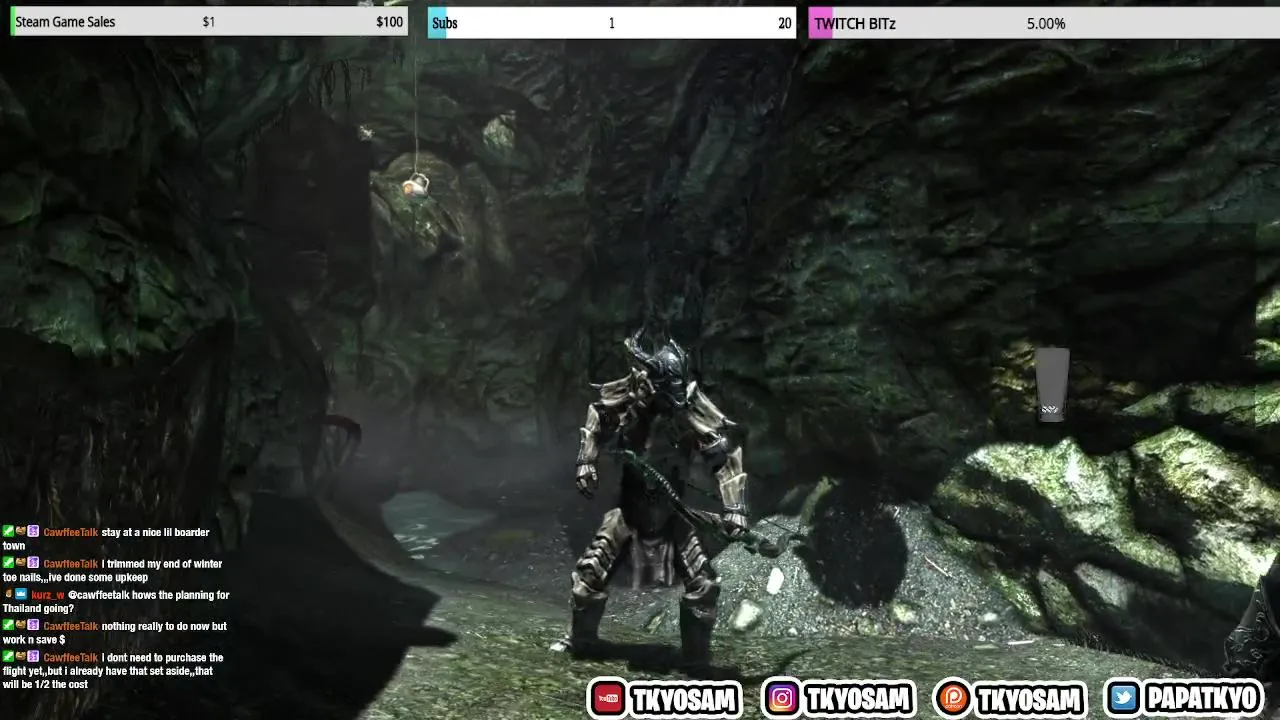Click the '20' subs goal number

click(x=785, y=23)
